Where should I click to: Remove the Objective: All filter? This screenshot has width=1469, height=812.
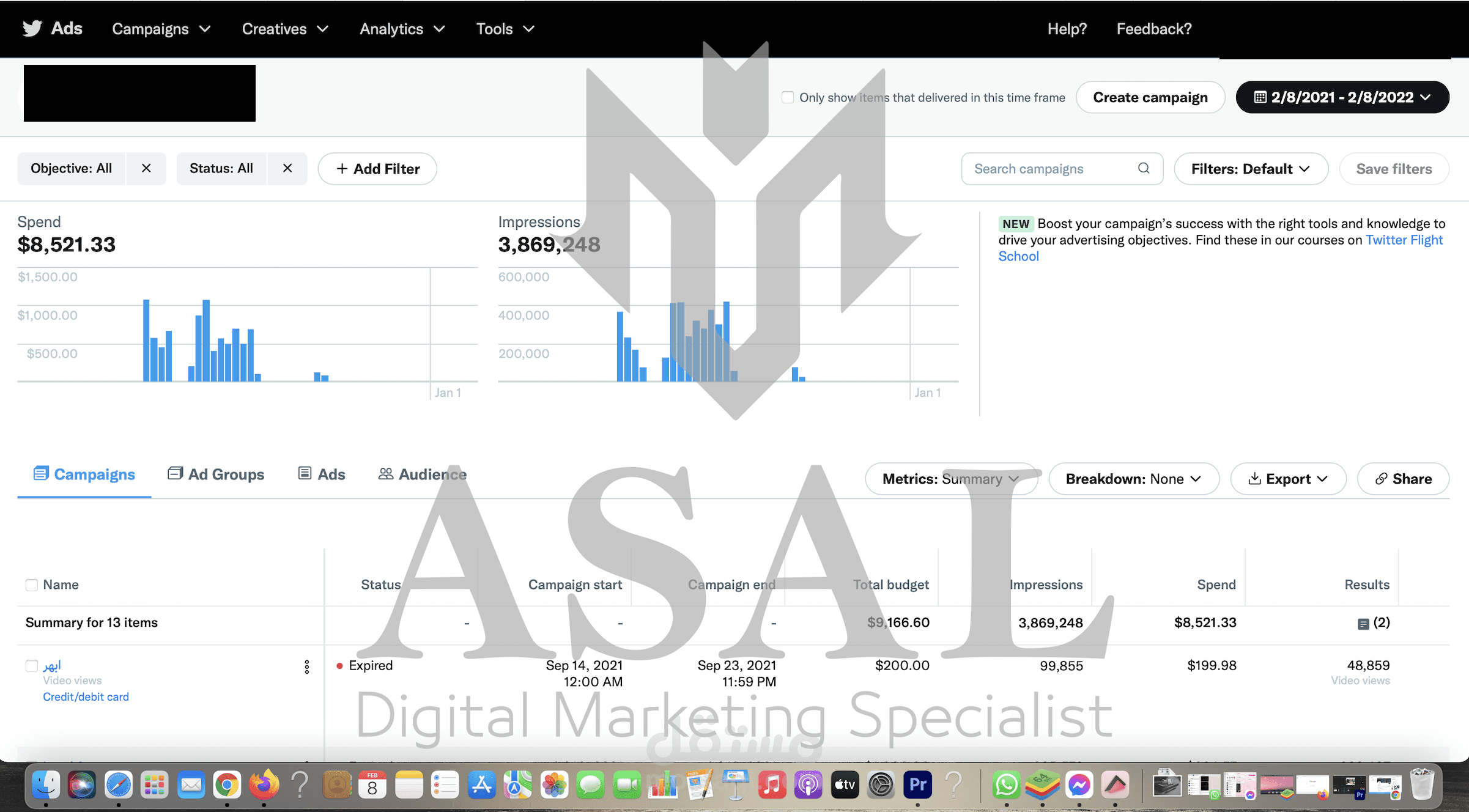pyautogui.click(x=146, y=168)
